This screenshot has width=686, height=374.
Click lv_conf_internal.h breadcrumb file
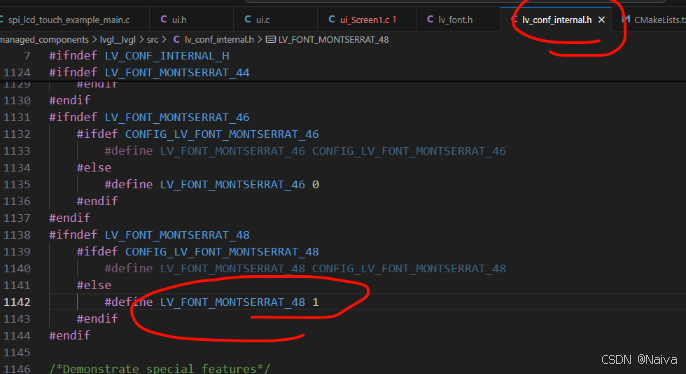click(219, 40)
